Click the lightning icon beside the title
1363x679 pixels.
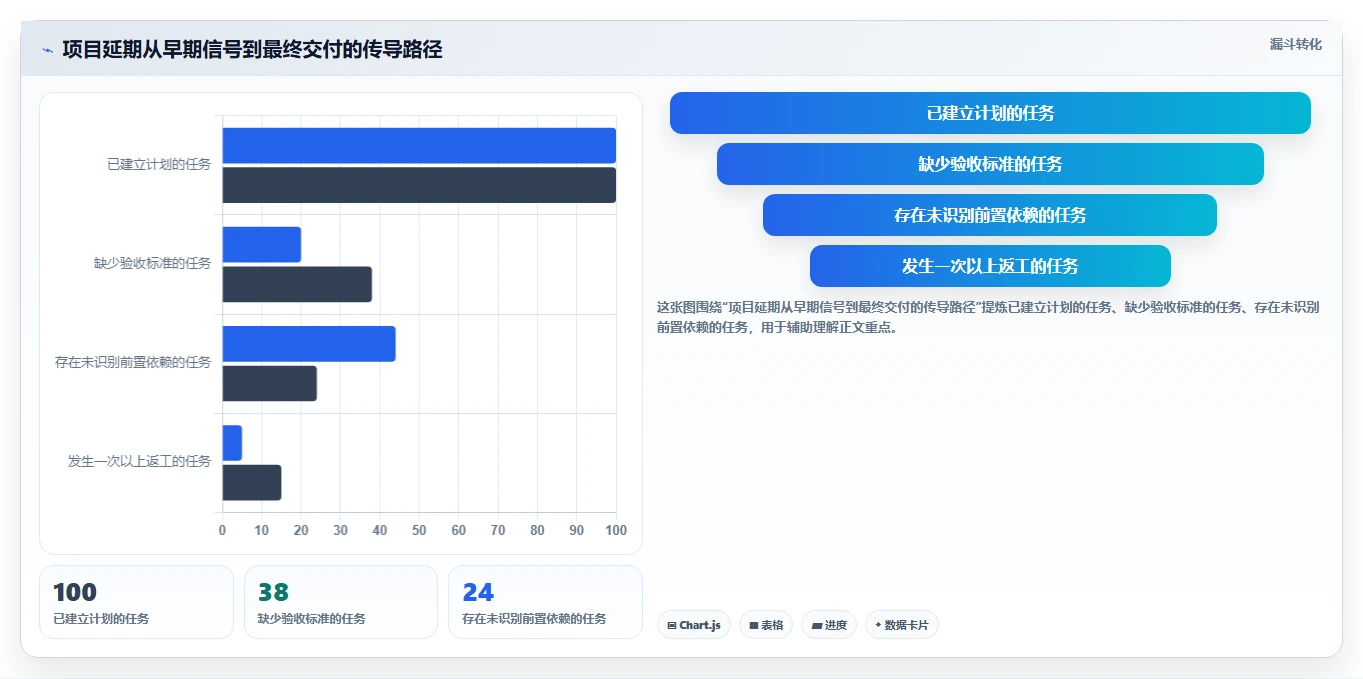point(47,50)
